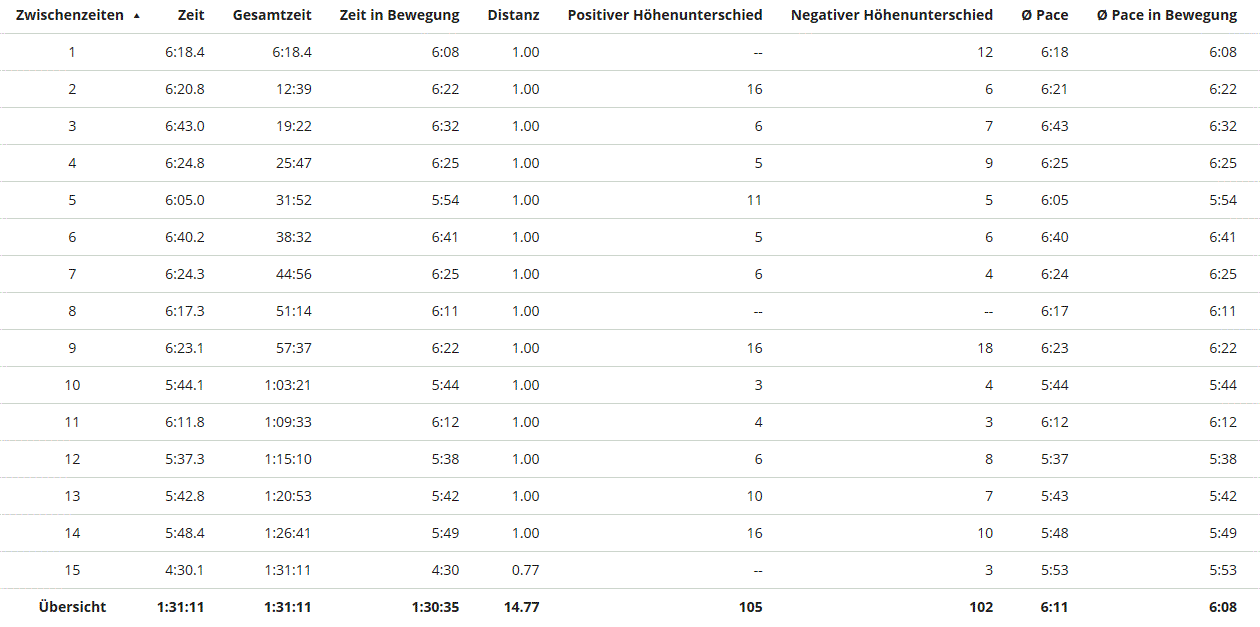Sort by Positiver Höhenunterschied header

click(664, 15)
